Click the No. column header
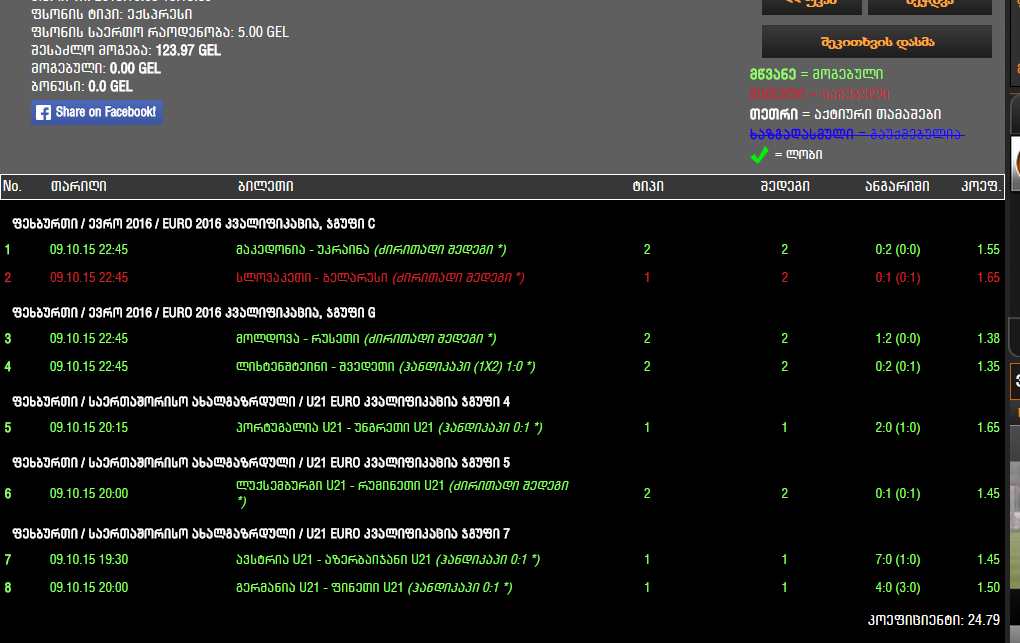The image size is (1020, 643). coord(12,186)
